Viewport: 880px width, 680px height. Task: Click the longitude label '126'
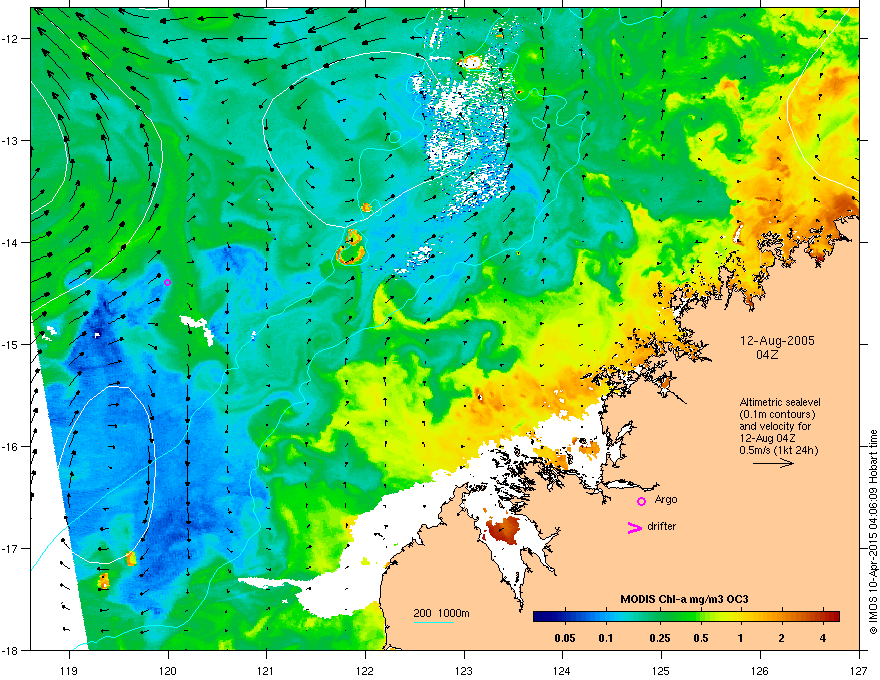(x=760, y=670)
